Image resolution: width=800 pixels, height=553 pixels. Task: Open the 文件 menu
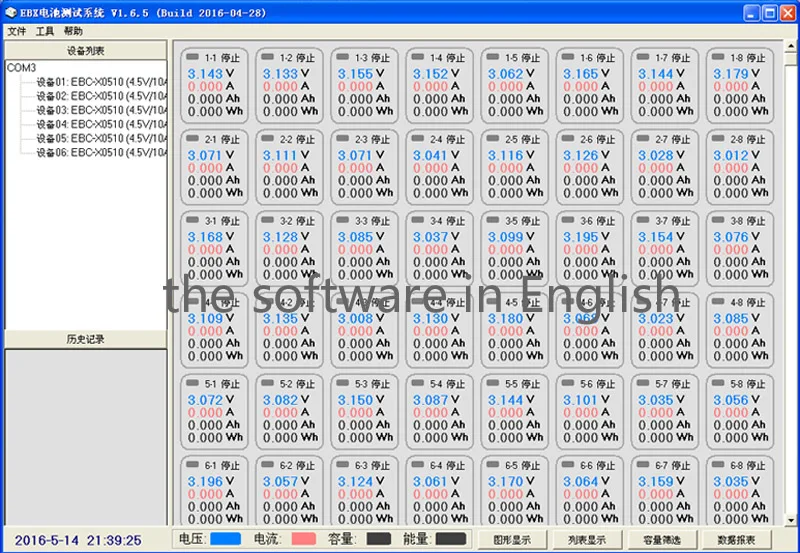pyautogui.click(x=16, y=32)
